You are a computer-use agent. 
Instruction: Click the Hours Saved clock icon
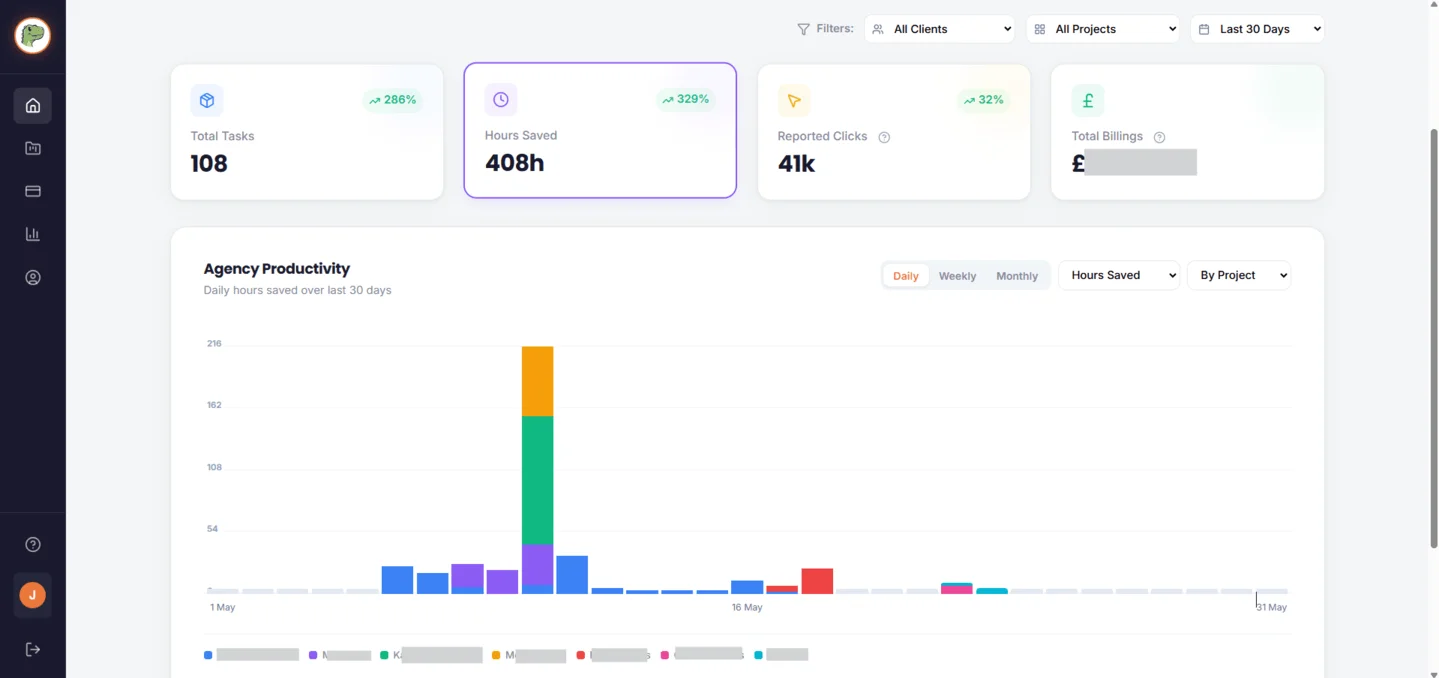(501, 99)
